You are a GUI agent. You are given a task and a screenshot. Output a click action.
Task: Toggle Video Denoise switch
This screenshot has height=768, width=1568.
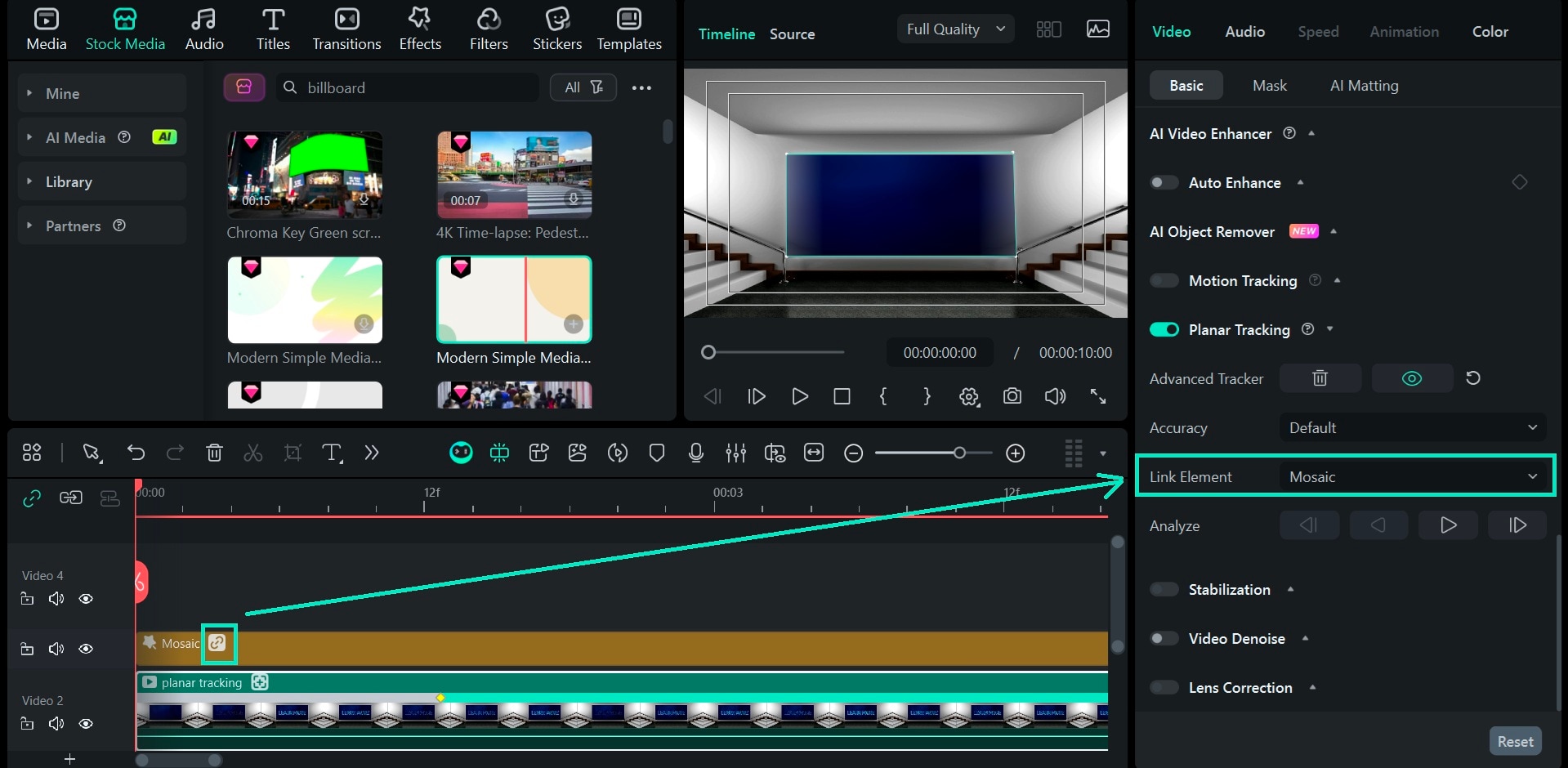pyautogui.click(x=1164, y=639)
